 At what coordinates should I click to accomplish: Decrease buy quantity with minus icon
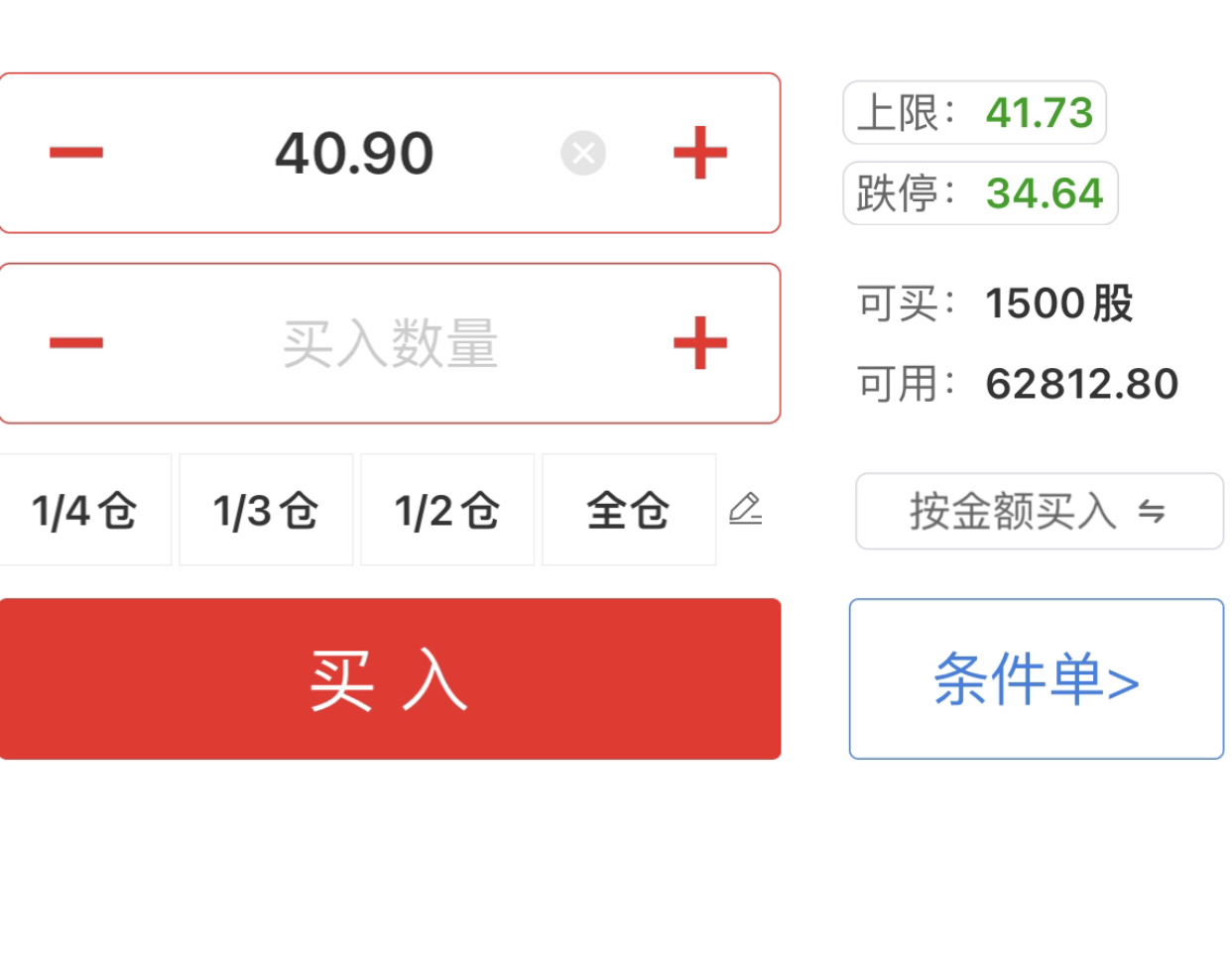click(76, 343)
